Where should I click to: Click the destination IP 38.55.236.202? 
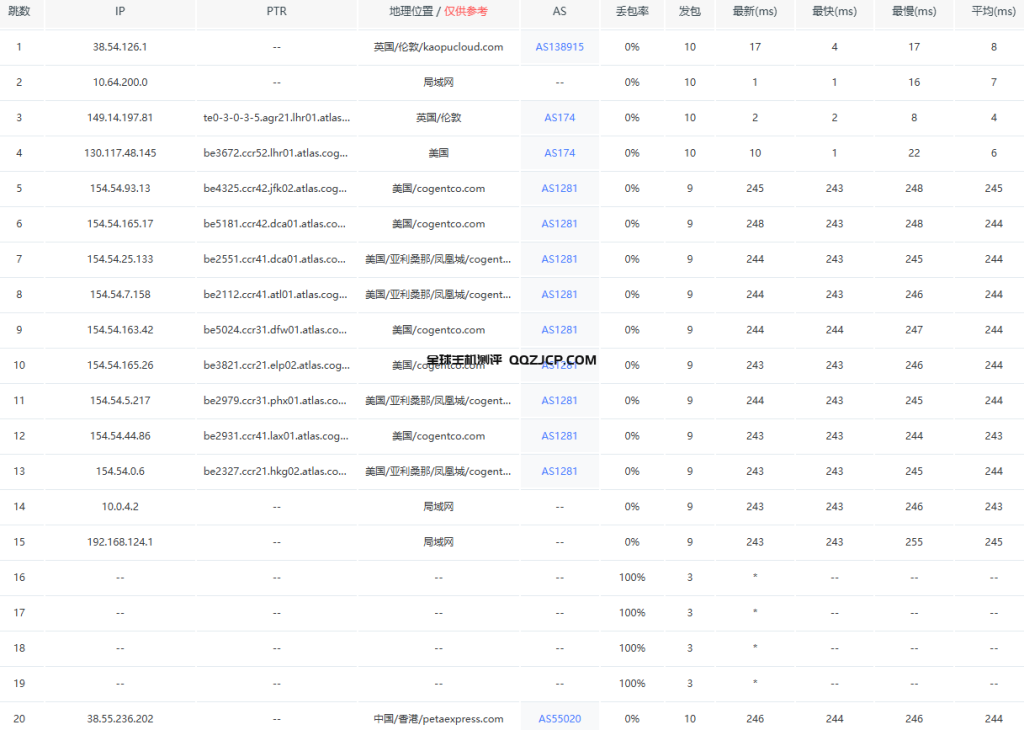coord(120,718)
